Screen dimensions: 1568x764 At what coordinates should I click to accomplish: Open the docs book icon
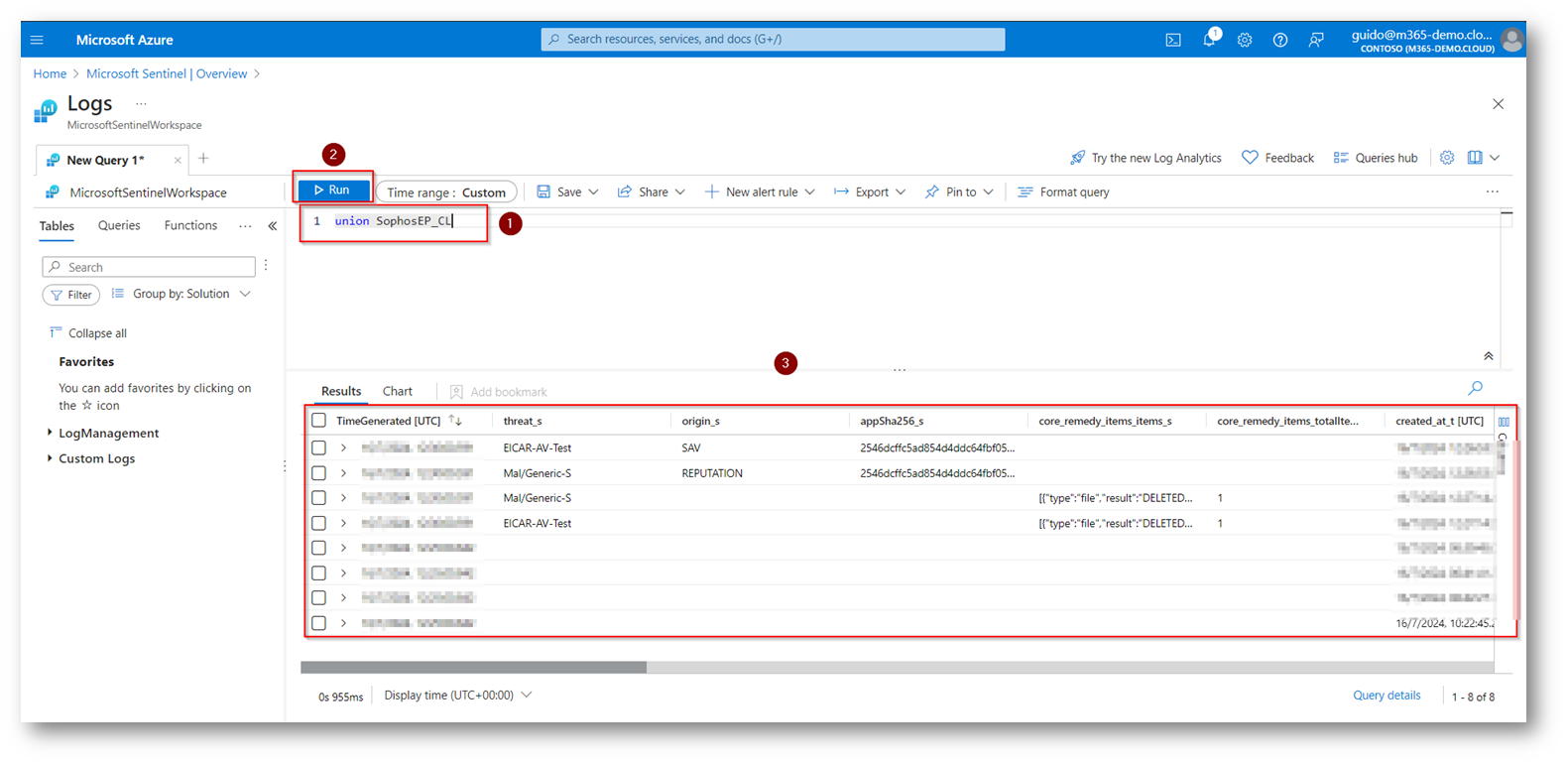[1475, 158]
